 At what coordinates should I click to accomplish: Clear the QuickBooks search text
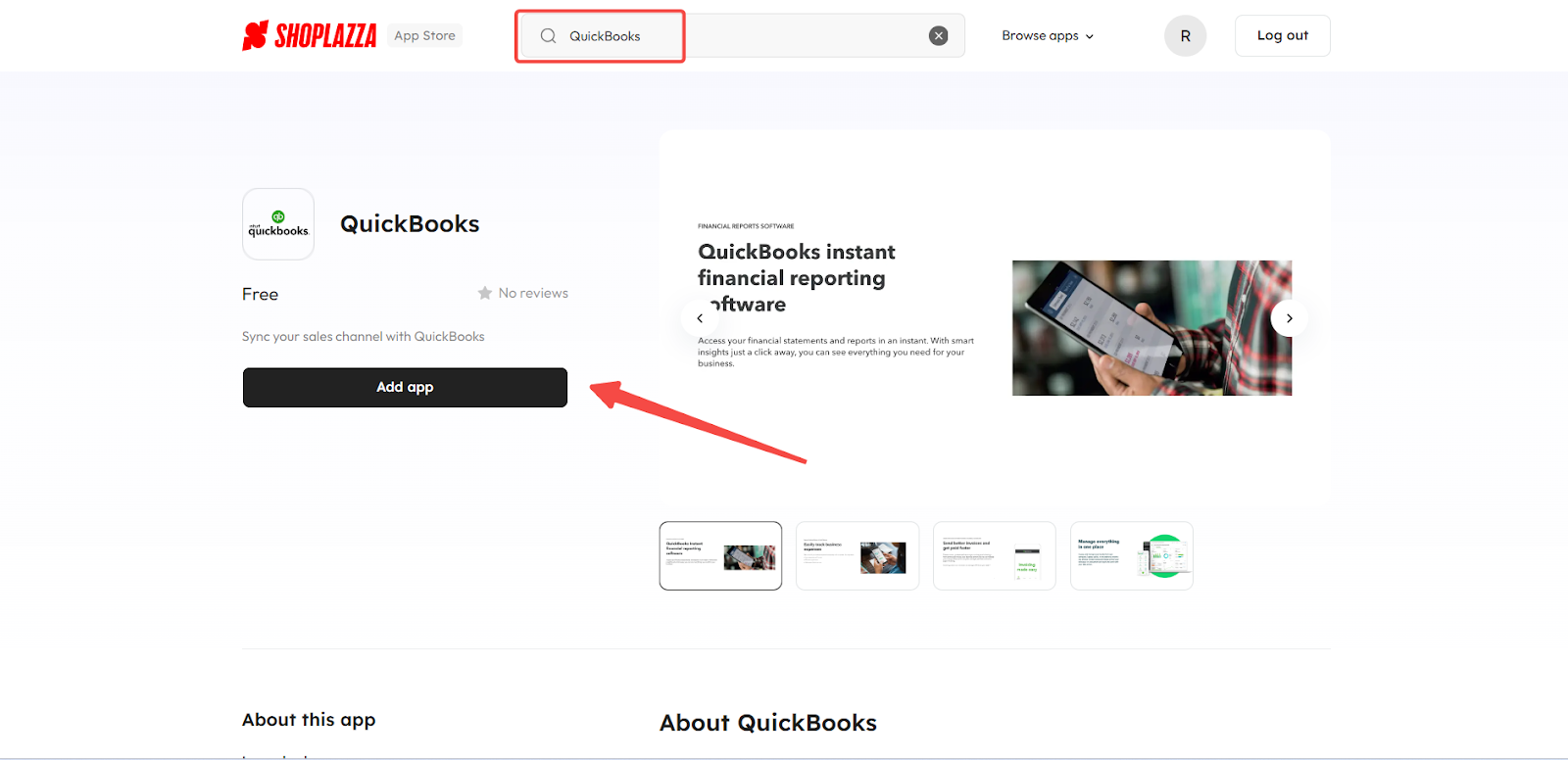click(939, 36)
